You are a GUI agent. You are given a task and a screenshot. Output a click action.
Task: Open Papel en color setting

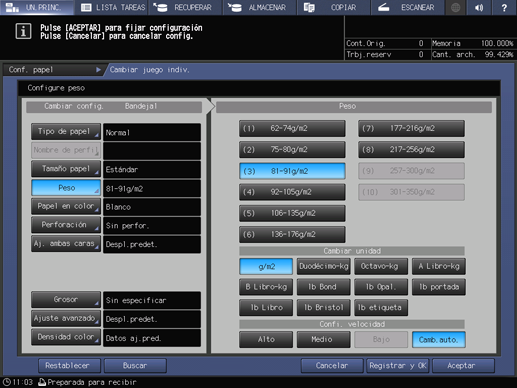66,206
